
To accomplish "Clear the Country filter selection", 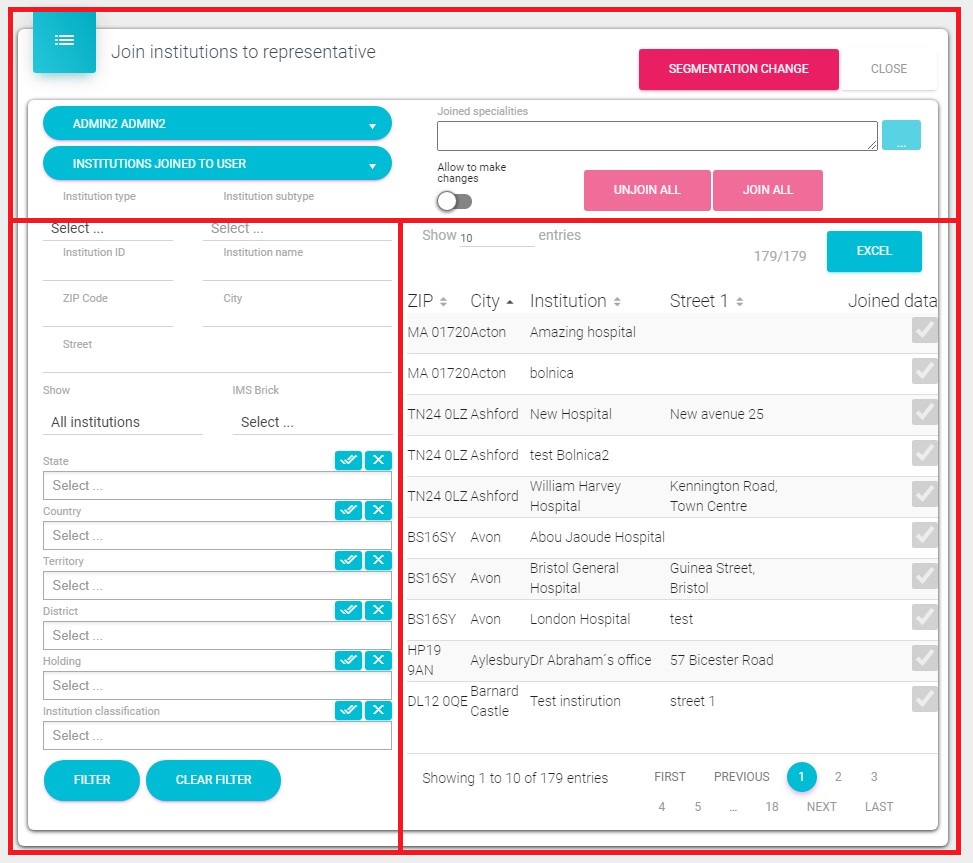I will pyautogui.click(x=378, y=510).
